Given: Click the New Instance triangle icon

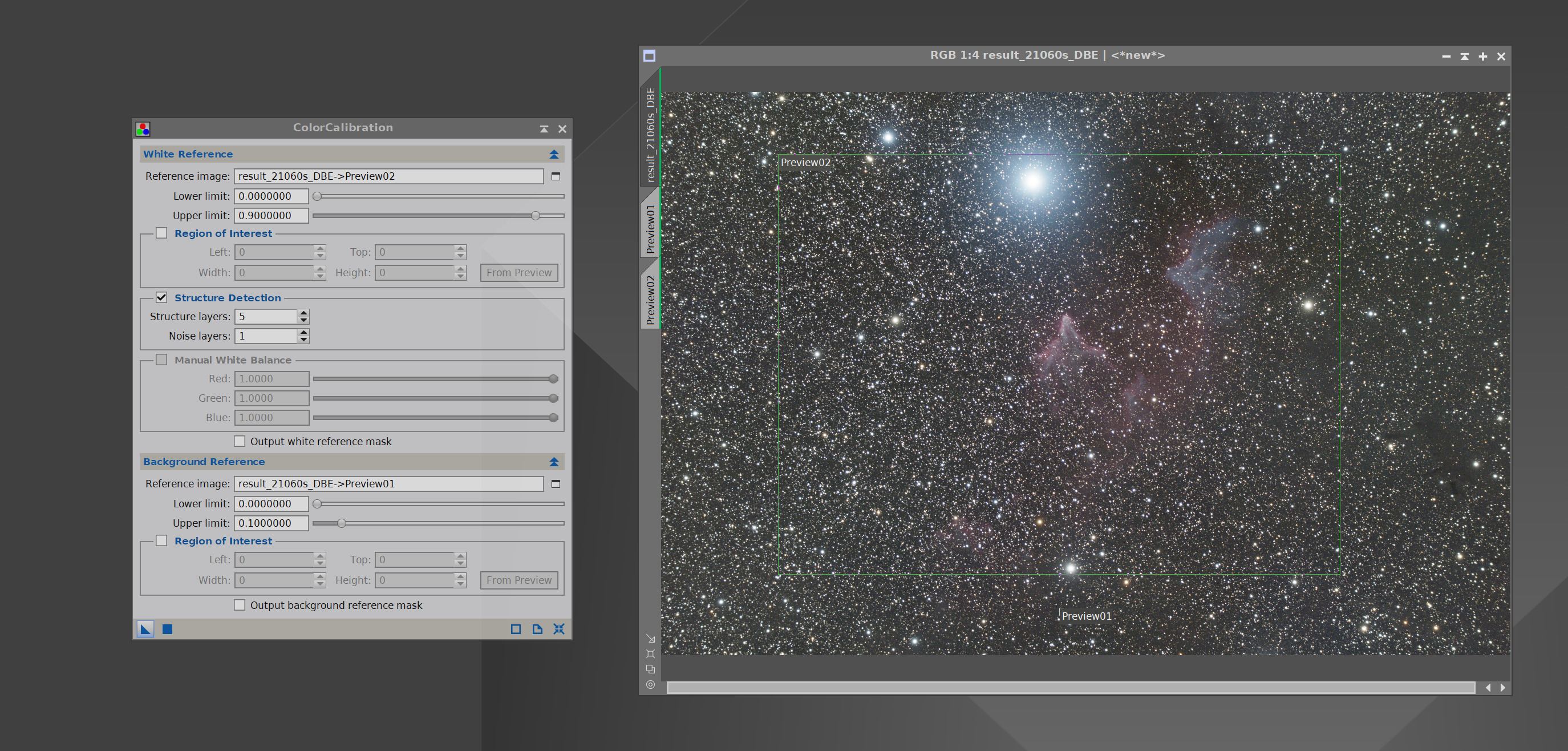Looking at the screenshot, I should pyautogui.click(x=145, y=628).
